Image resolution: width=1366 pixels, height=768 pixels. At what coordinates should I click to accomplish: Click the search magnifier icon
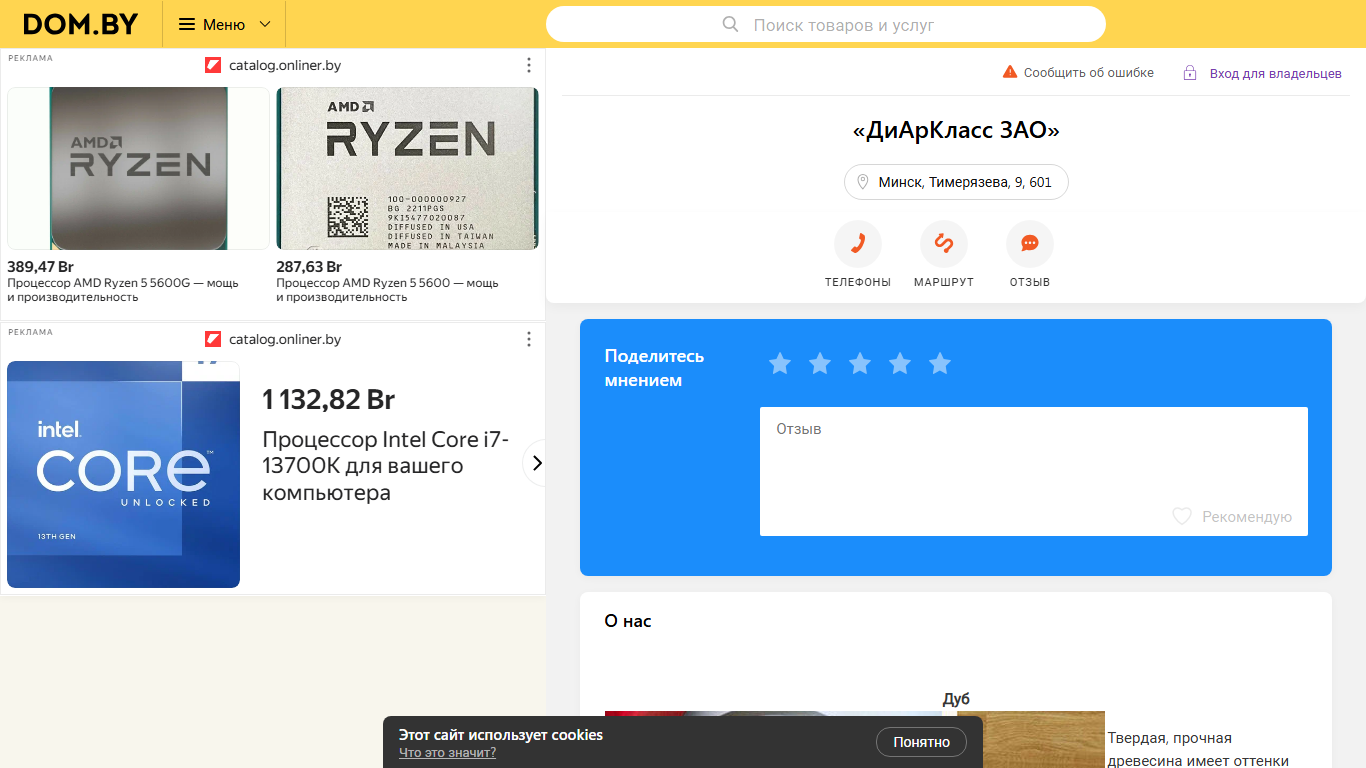click(x=730, y=24)
